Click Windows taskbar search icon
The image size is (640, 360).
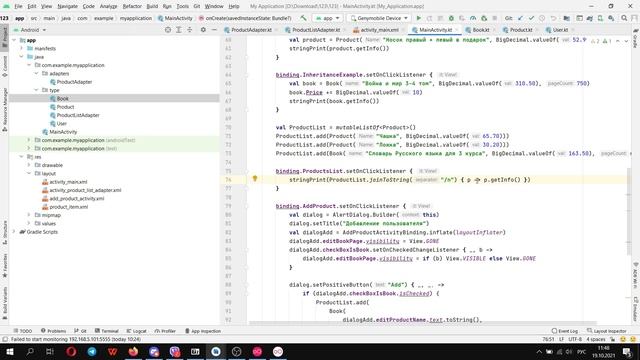(x=30, y=351)
